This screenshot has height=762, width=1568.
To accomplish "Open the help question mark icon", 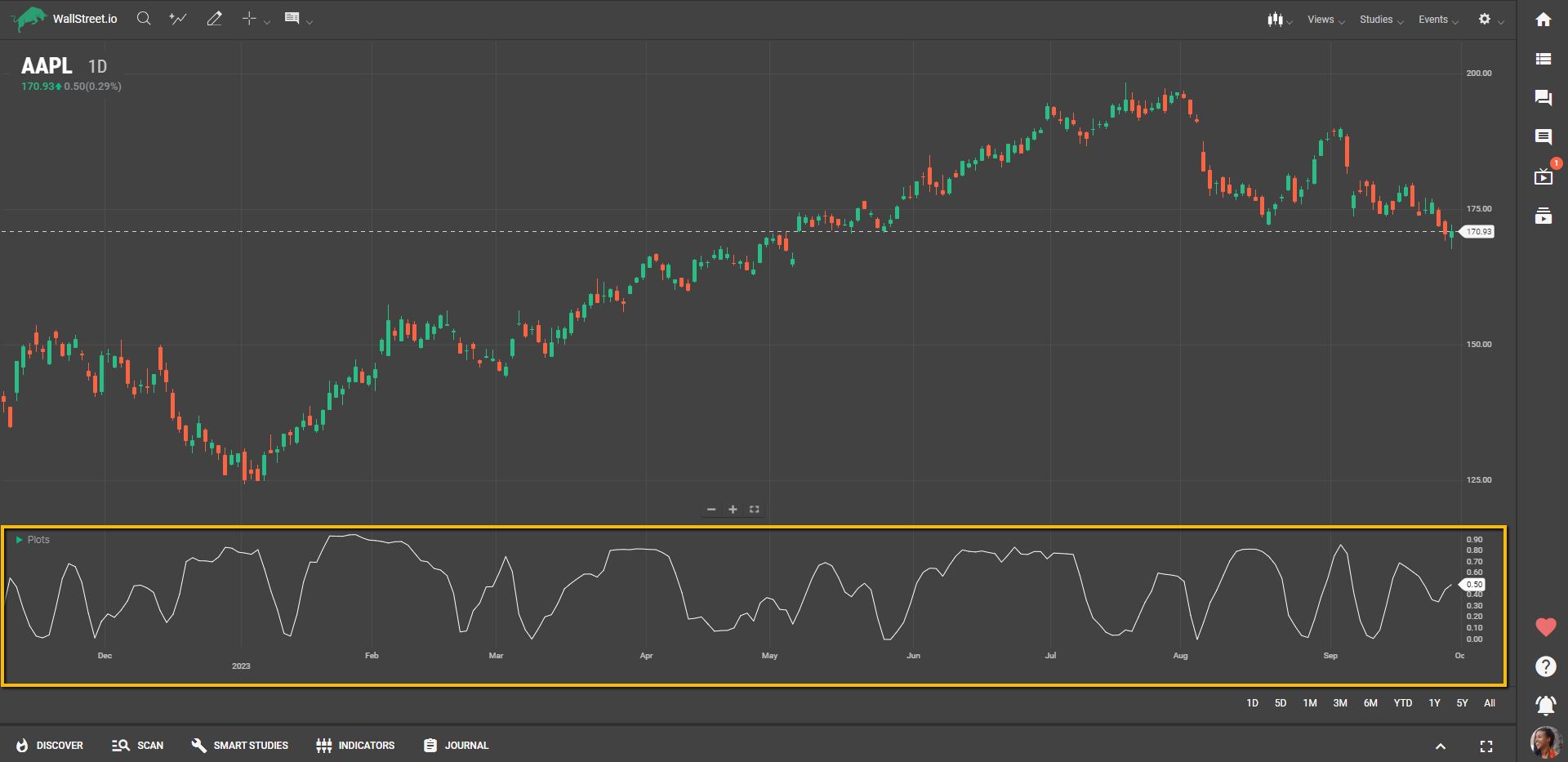I will click(x=1546, y=666).
